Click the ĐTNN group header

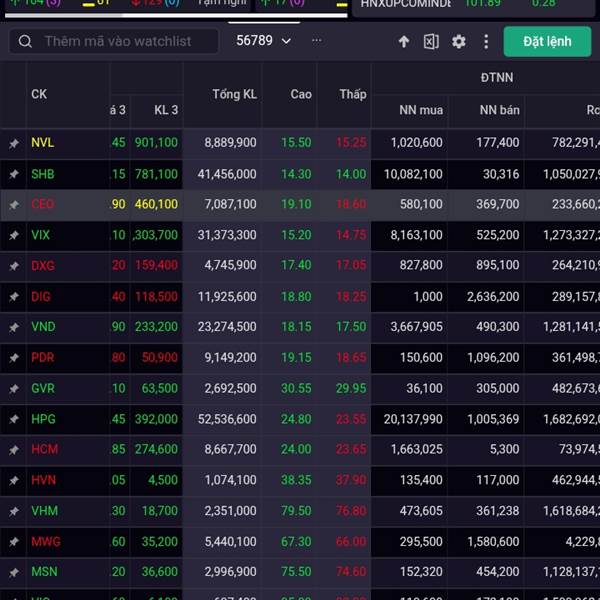(x=497, y=77)
